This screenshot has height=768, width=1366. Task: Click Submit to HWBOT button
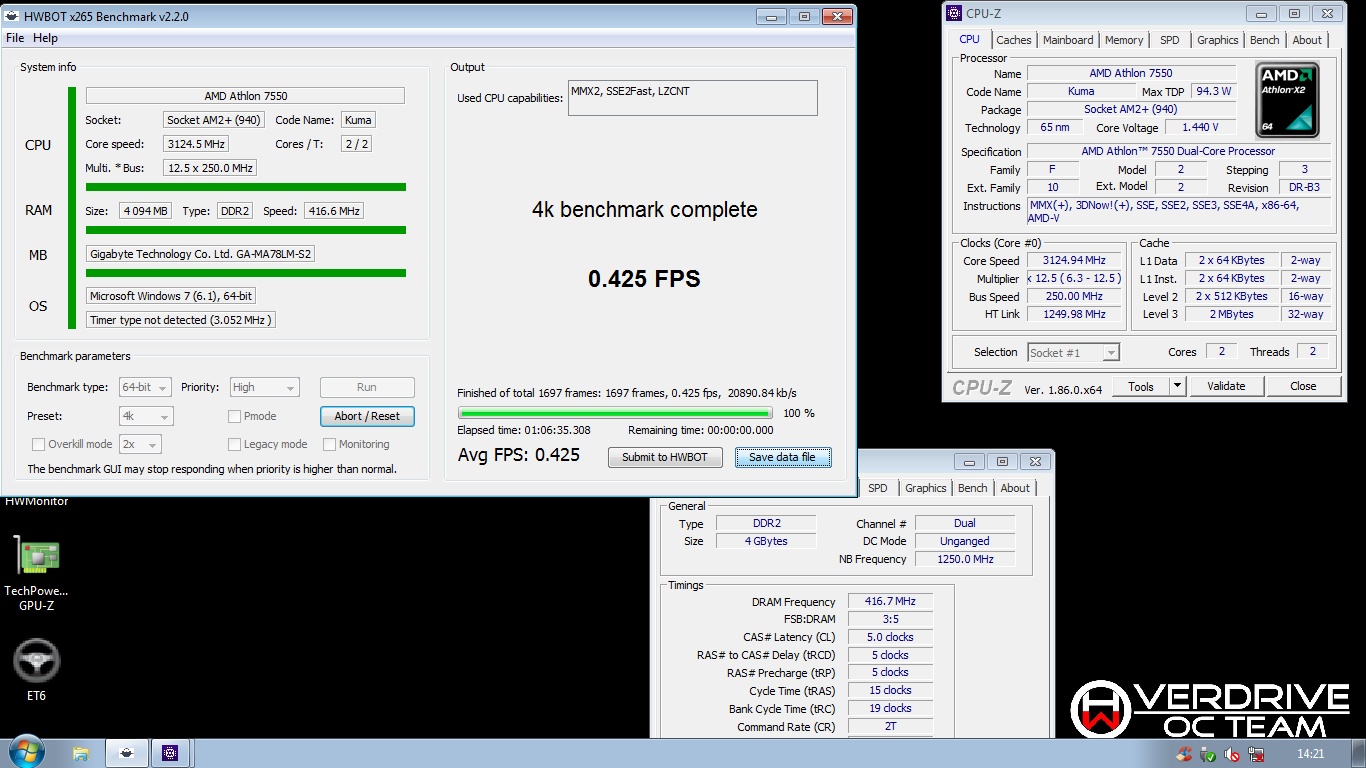[x=665, y=457]
